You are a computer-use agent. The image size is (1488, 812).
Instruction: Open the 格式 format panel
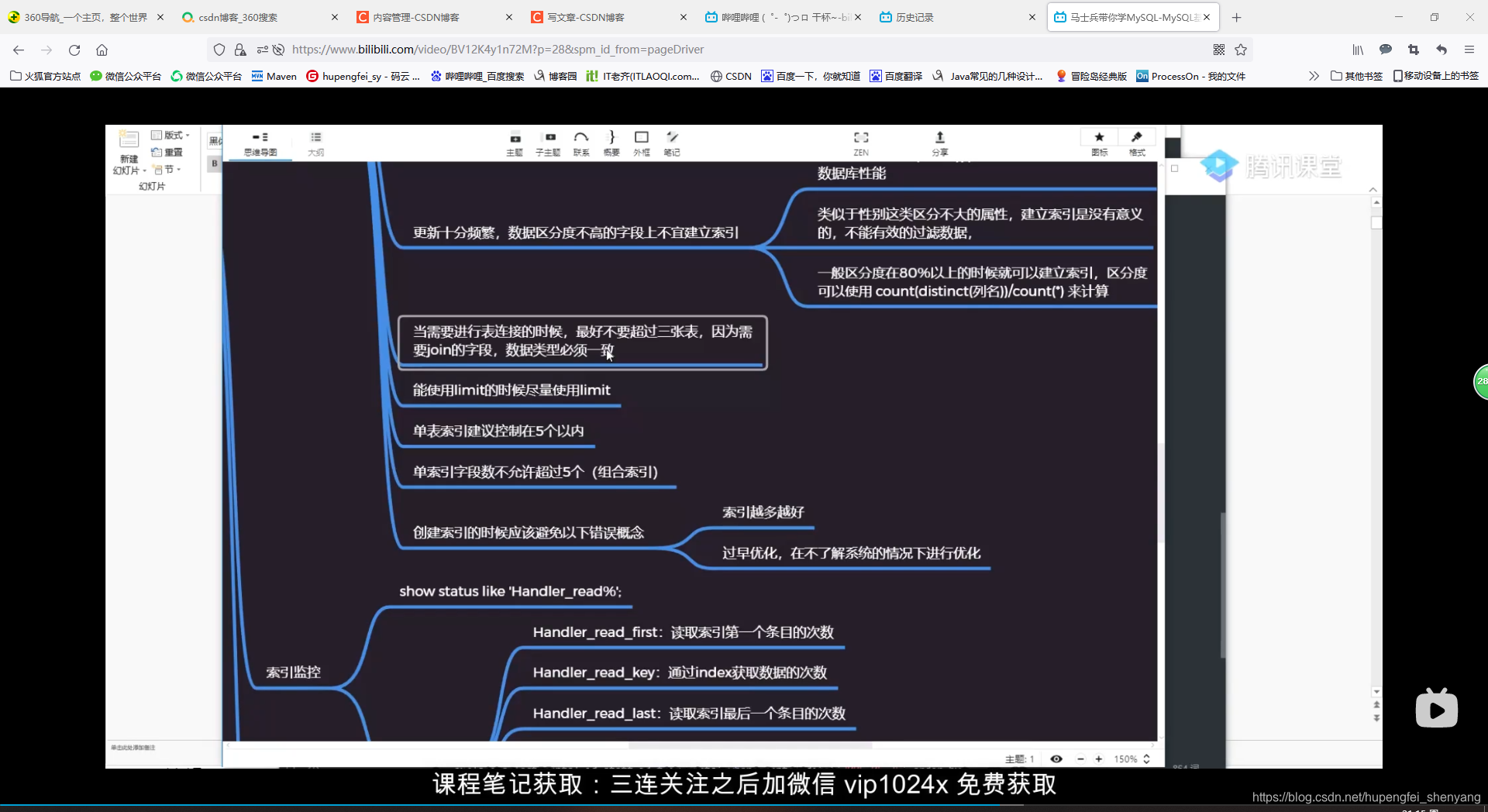pyautogui.click(x=1137, y=143)
